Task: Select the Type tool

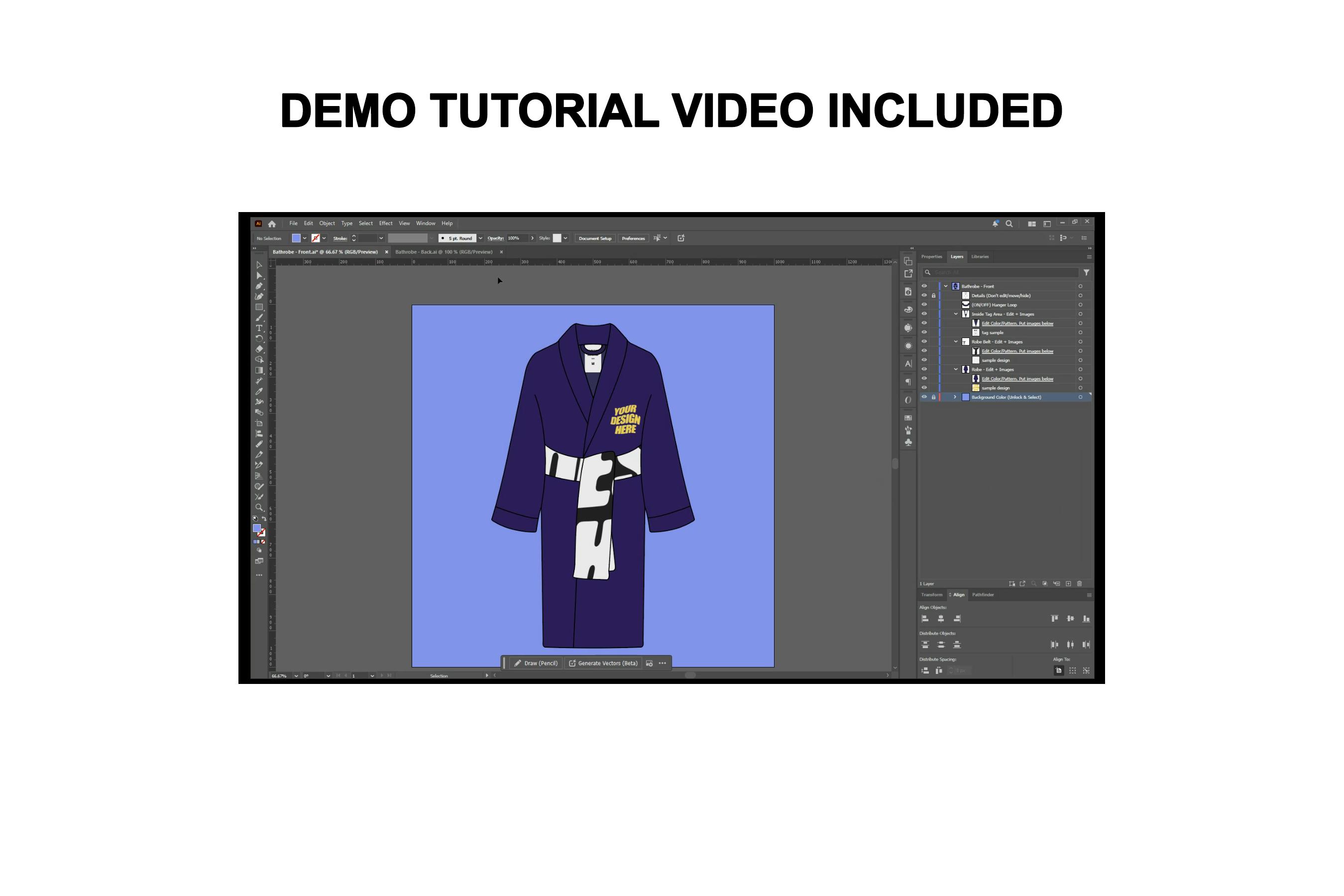Action: coord(259,328)
